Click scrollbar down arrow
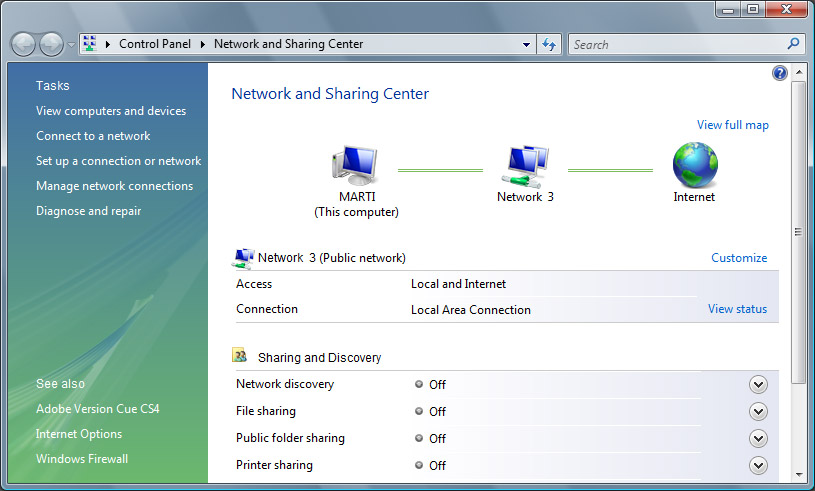This screenshot has height=491, width=815. click(x=799, y=474)
